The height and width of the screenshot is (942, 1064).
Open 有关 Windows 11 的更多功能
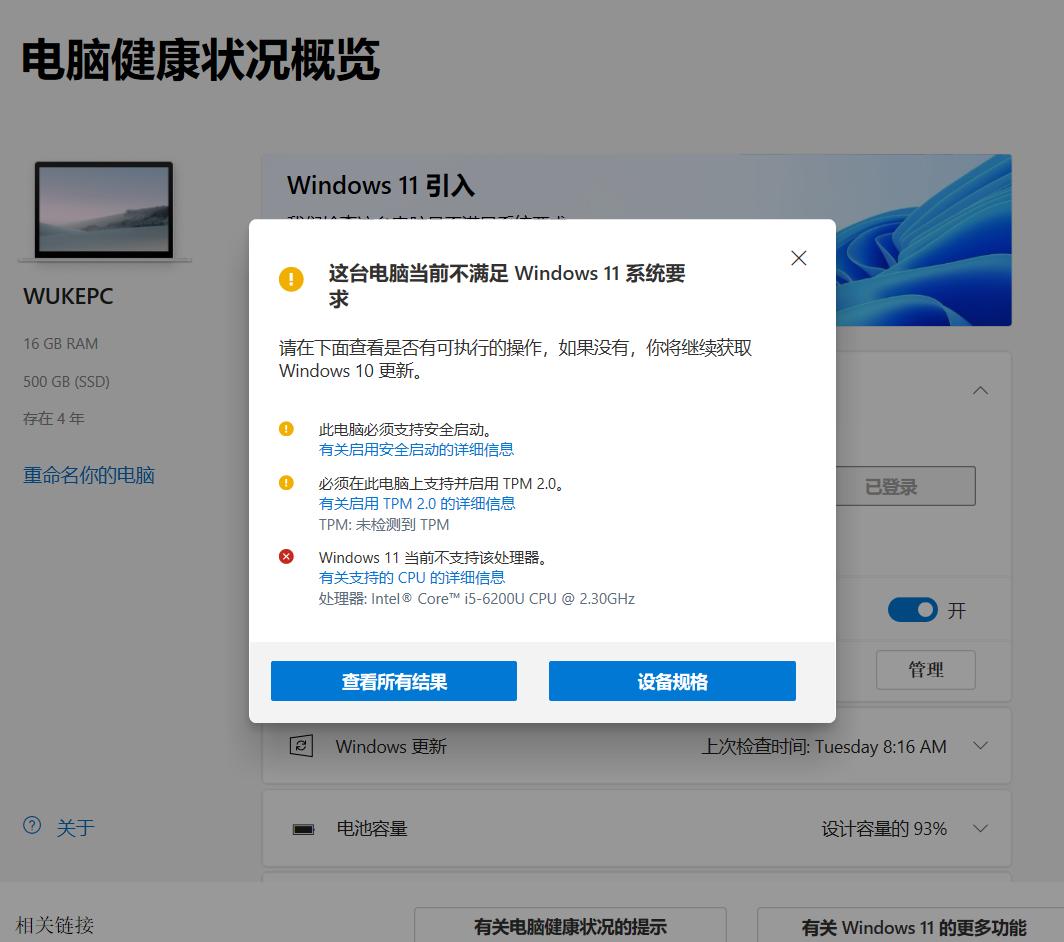coord(912,927)
